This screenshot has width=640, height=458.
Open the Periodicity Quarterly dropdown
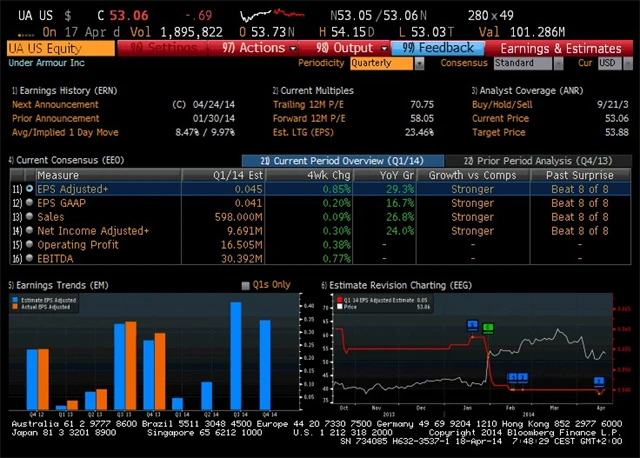click(x=385, y=63)
